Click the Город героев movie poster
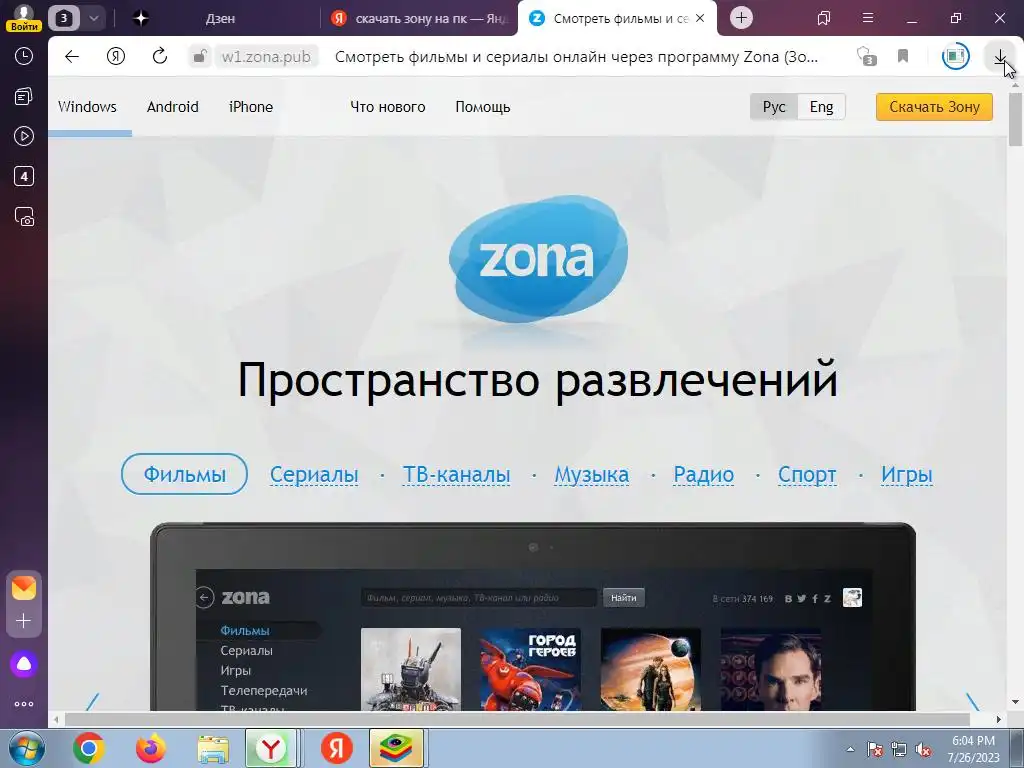This screenshot has height=768, width=1024. click(530, 669)
